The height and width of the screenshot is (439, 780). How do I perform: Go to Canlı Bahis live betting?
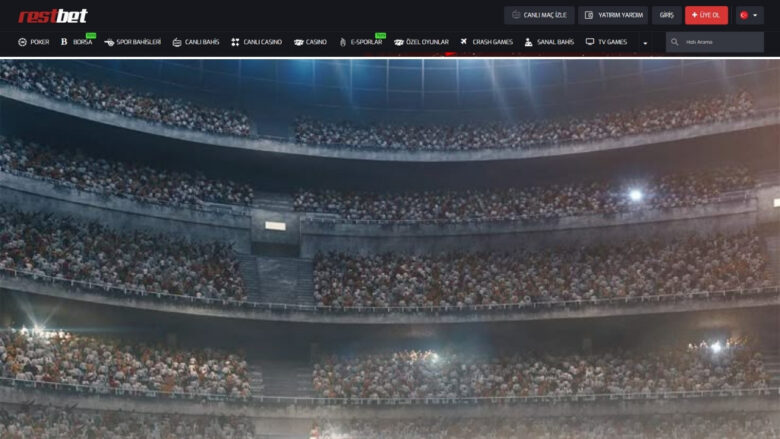tap(195, 42)
